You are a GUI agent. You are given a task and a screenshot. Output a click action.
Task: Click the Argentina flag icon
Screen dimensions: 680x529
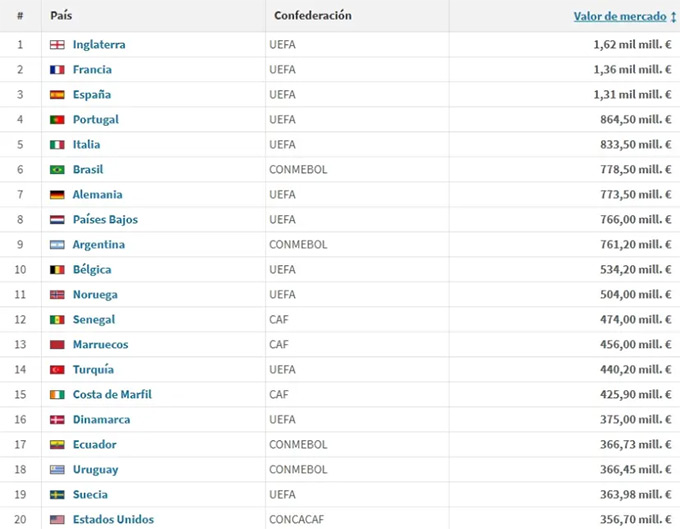point(57,245)
